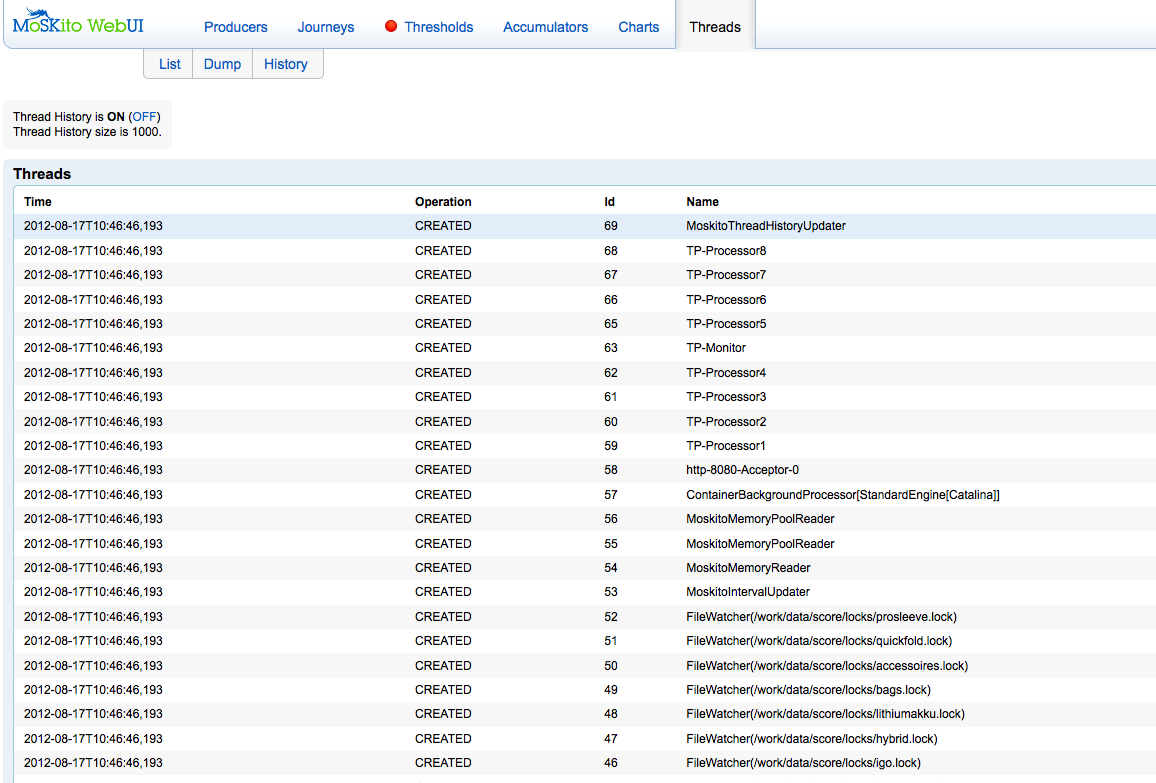Image resolution: width=1156 pixels, height=783 pixels.
Task: Select the ContainerBackgroundProcessor[StandardEngine[Catalina]] name
Action: 843,495
